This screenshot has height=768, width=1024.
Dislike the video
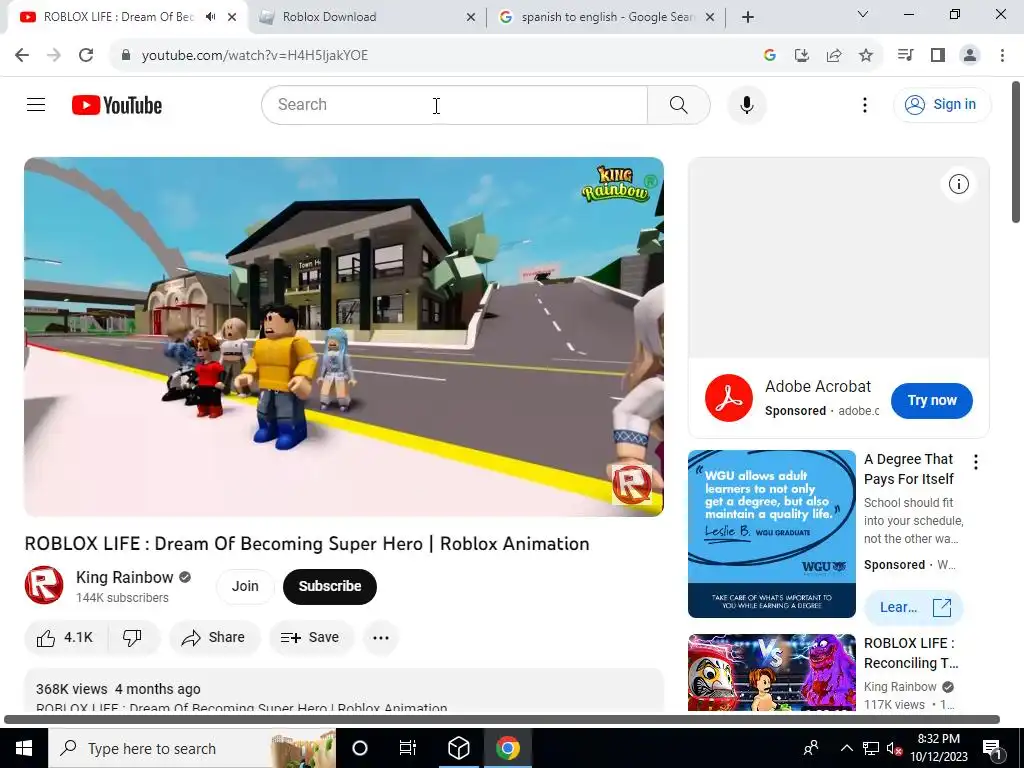point(133,637)
